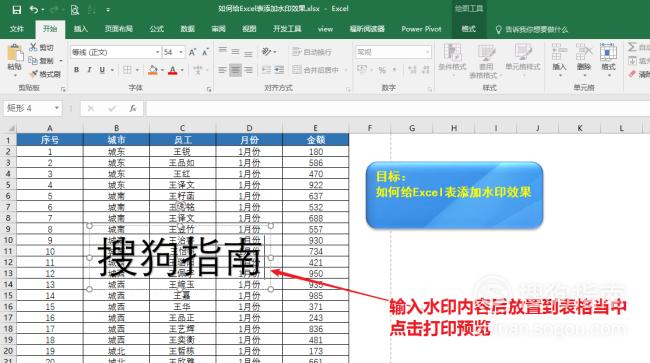Undo the last action

point(34,10)
